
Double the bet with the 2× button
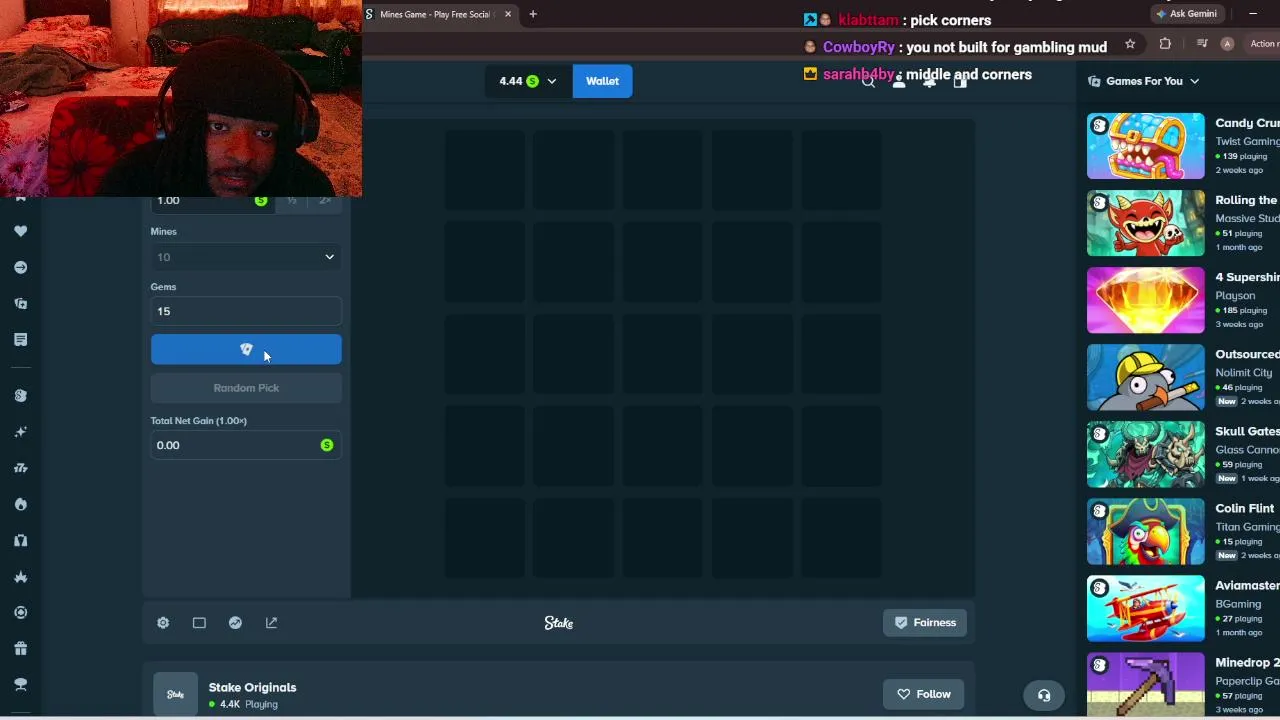tap(325, 200)
